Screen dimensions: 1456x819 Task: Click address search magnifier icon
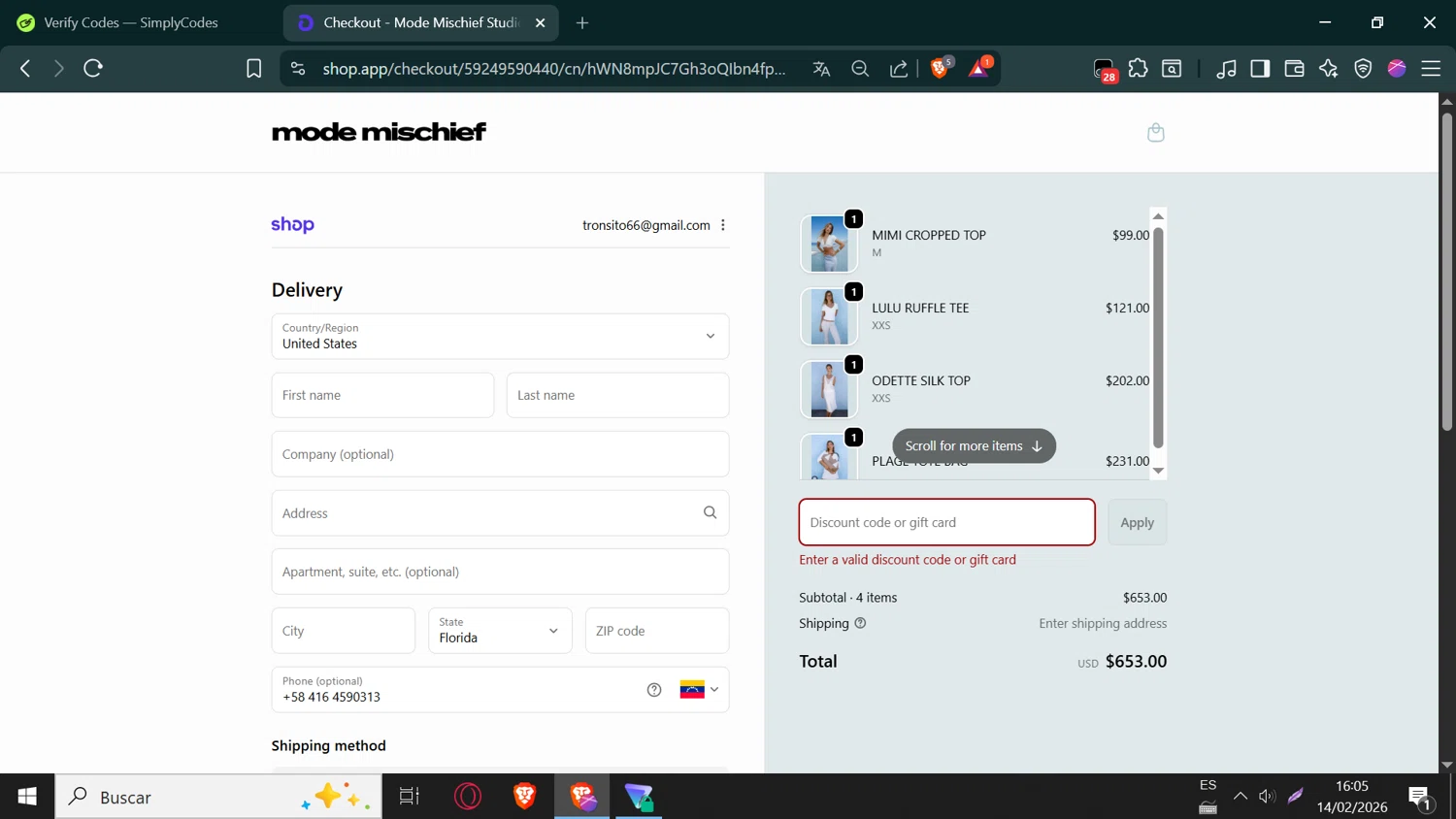pyautogui.click(x=710, y=512)
